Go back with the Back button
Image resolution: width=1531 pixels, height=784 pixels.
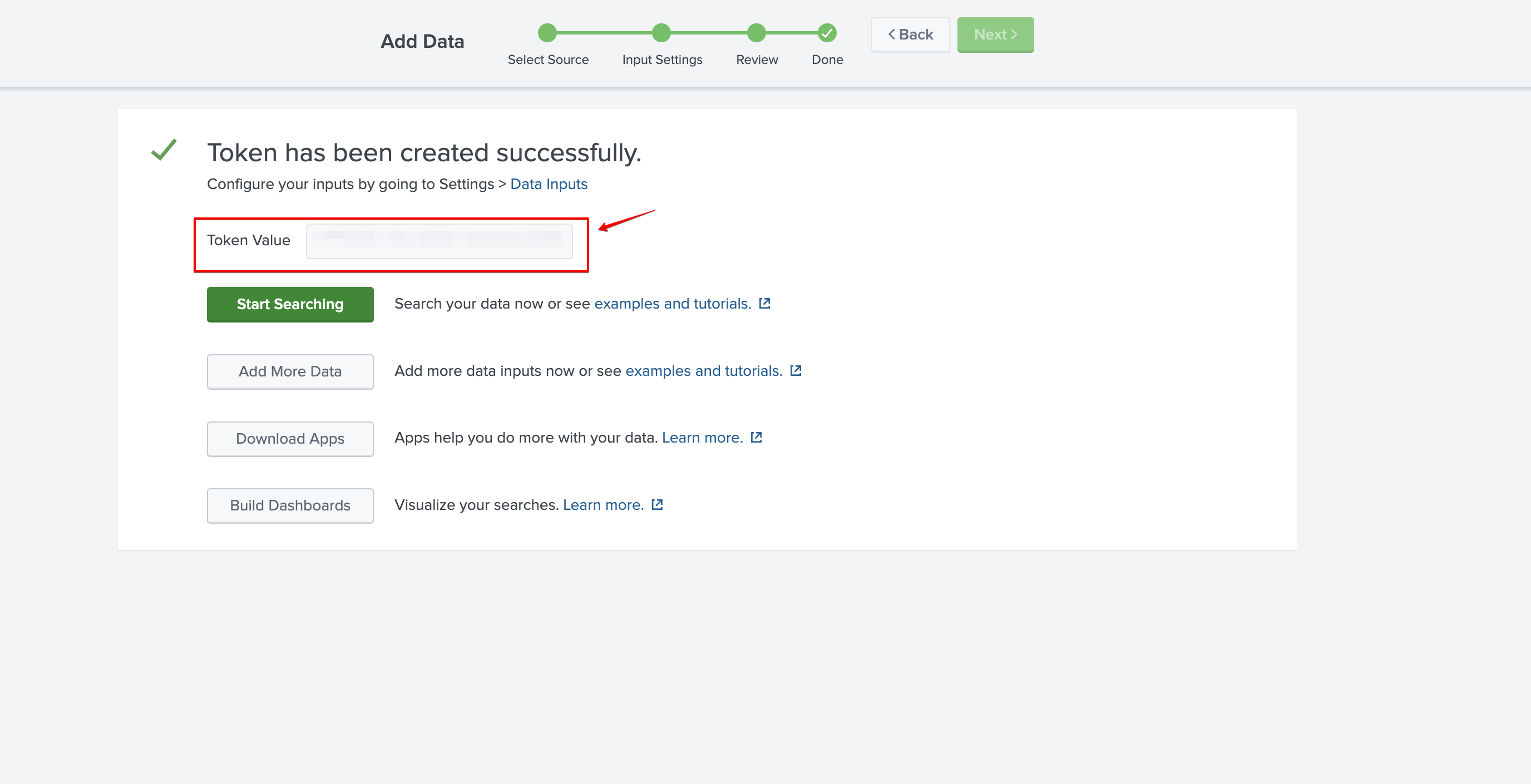tap(910, 35)
